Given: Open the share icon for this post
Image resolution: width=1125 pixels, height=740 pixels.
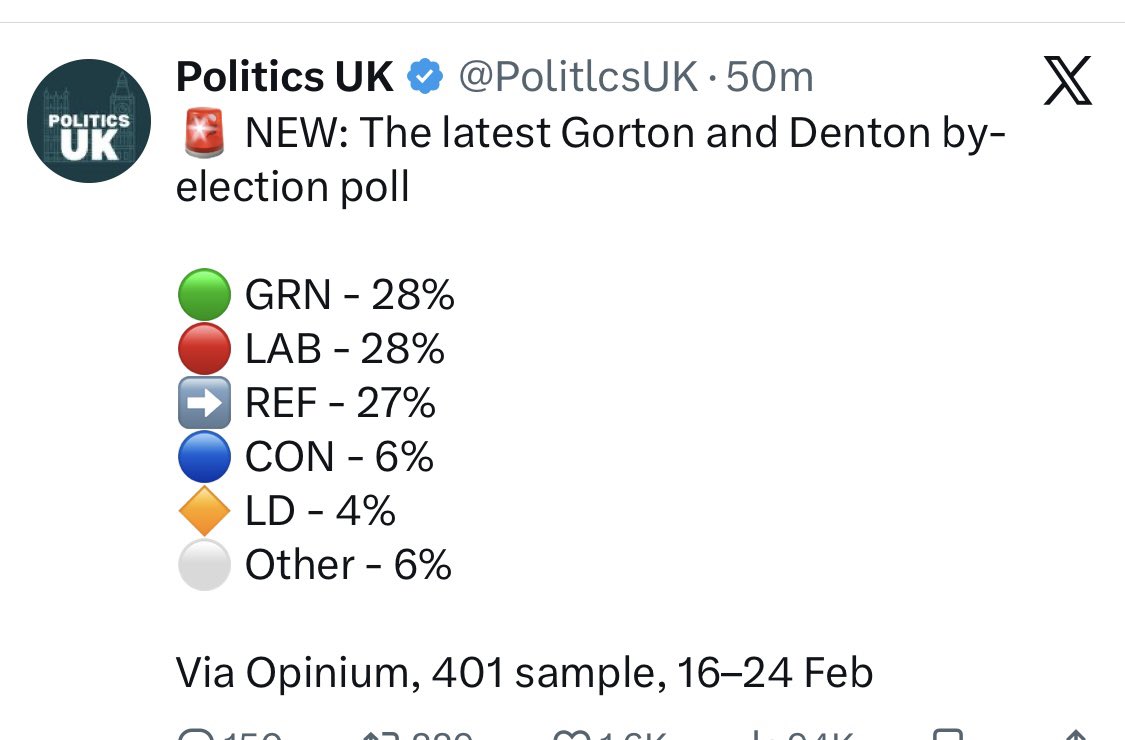Looking at the screenshot, I should click(1078, 735).
